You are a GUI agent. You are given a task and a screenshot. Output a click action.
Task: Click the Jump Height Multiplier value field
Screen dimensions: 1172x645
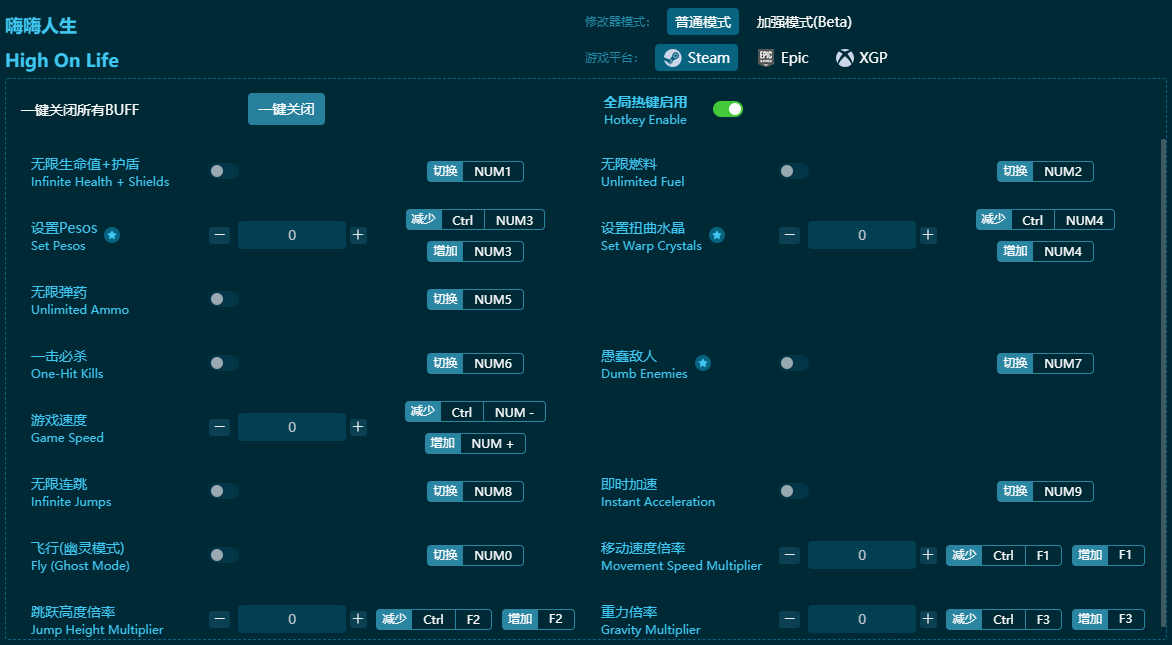point(292,620)
